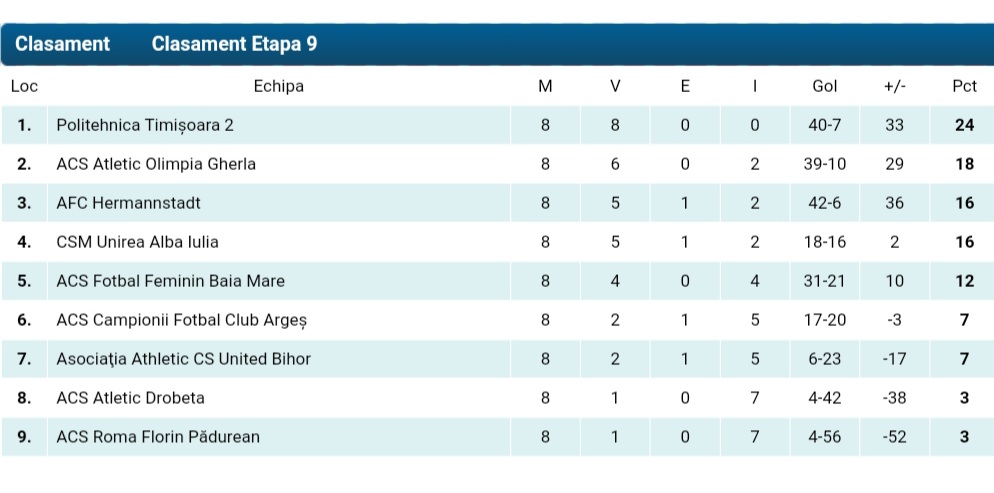Click the V wins column header
The image size is (994, 493).
pyautogui.click(x=615, y=86)
